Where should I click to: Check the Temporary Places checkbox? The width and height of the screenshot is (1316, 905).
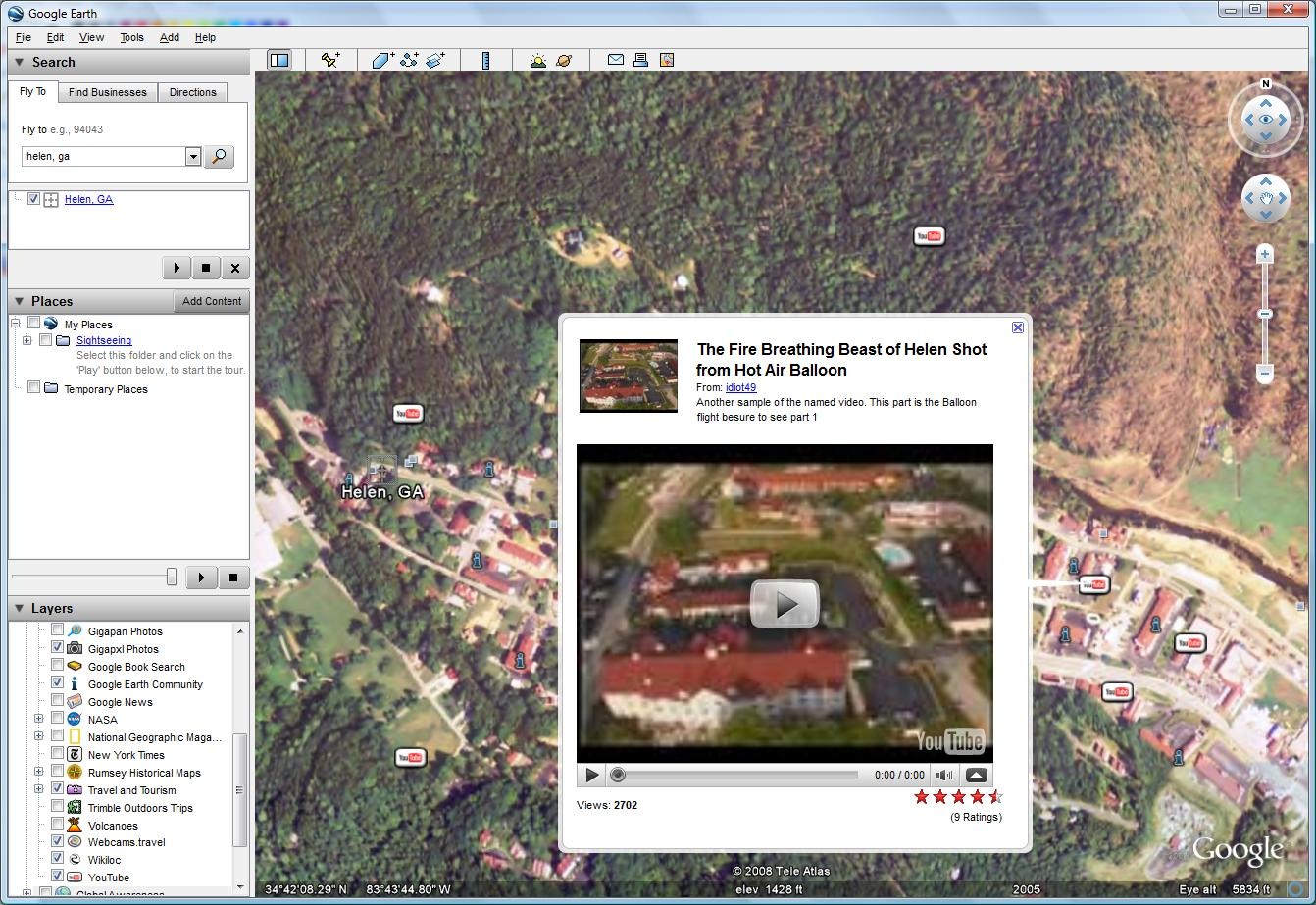(x=33, y=388)
